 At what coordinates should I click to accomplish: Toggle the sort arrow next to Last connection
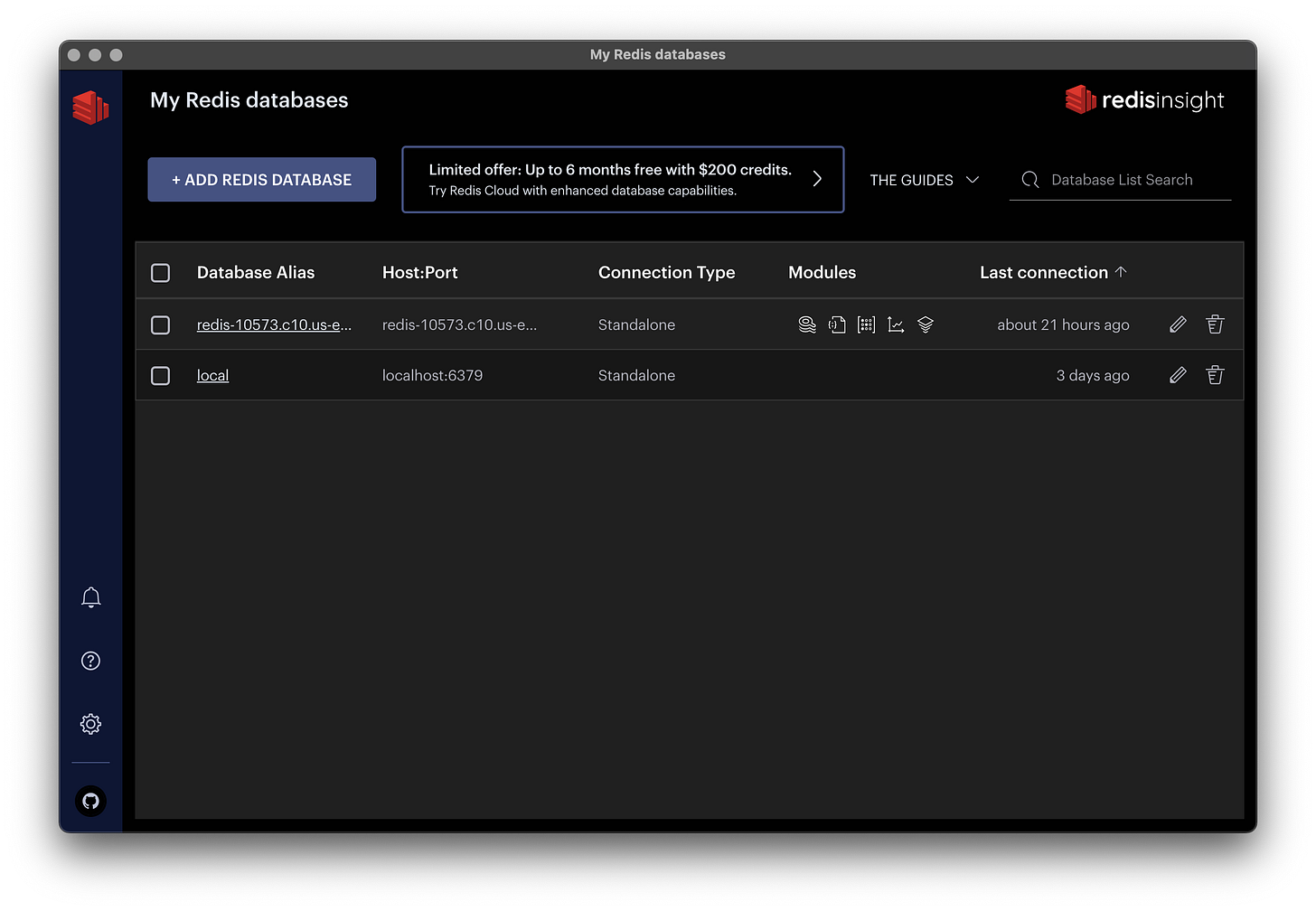coord(1121,272)
